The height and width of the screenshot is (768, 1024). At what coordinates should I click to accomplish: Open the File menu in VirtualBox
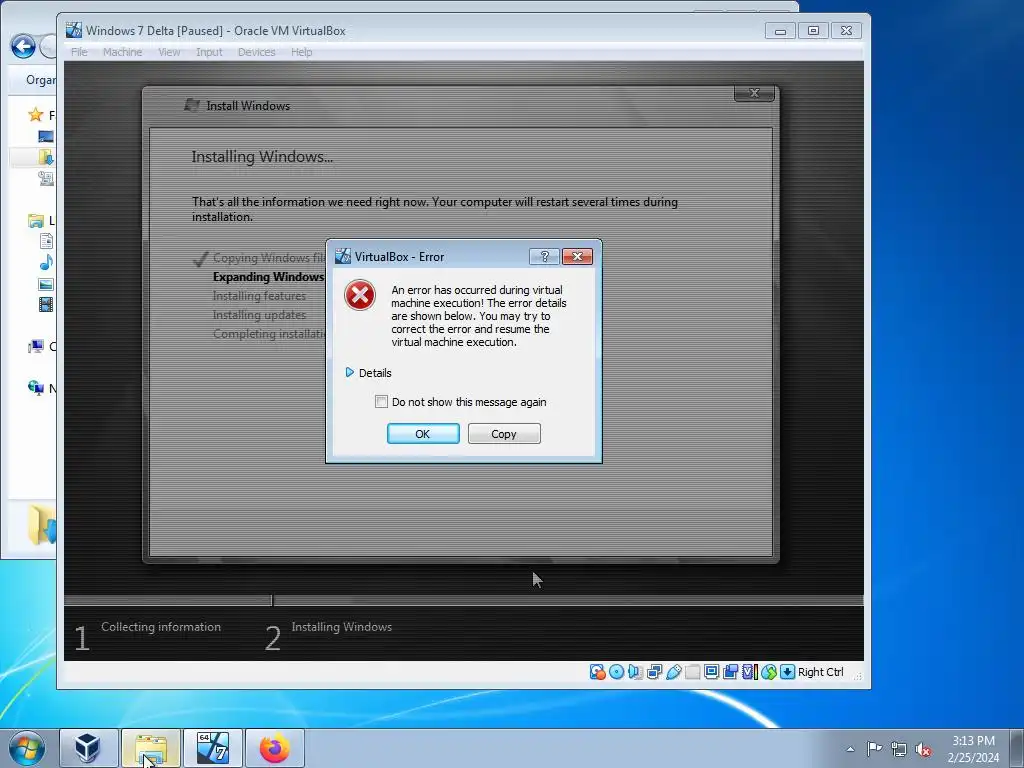(x=79, y=52)
